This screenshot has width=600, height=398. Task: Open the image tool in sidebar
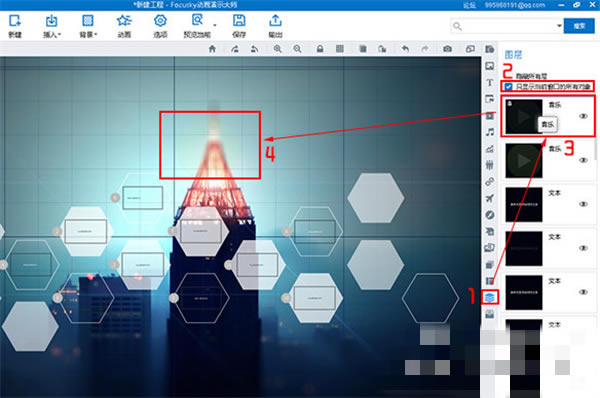click(489, 66)
